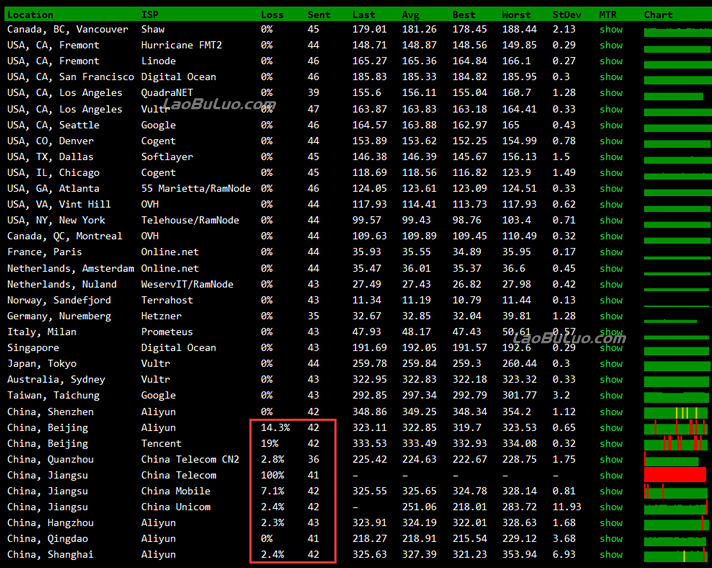Show MTR for Los Angeles QuadraNET
The image size is (712, 568).
(x=611, y=93)
